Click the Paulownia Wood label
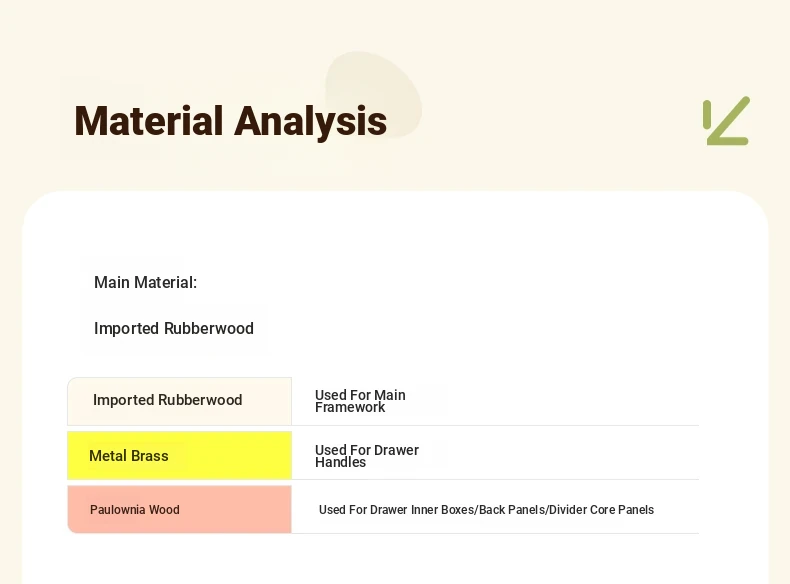790x584 pixels. 135,510
